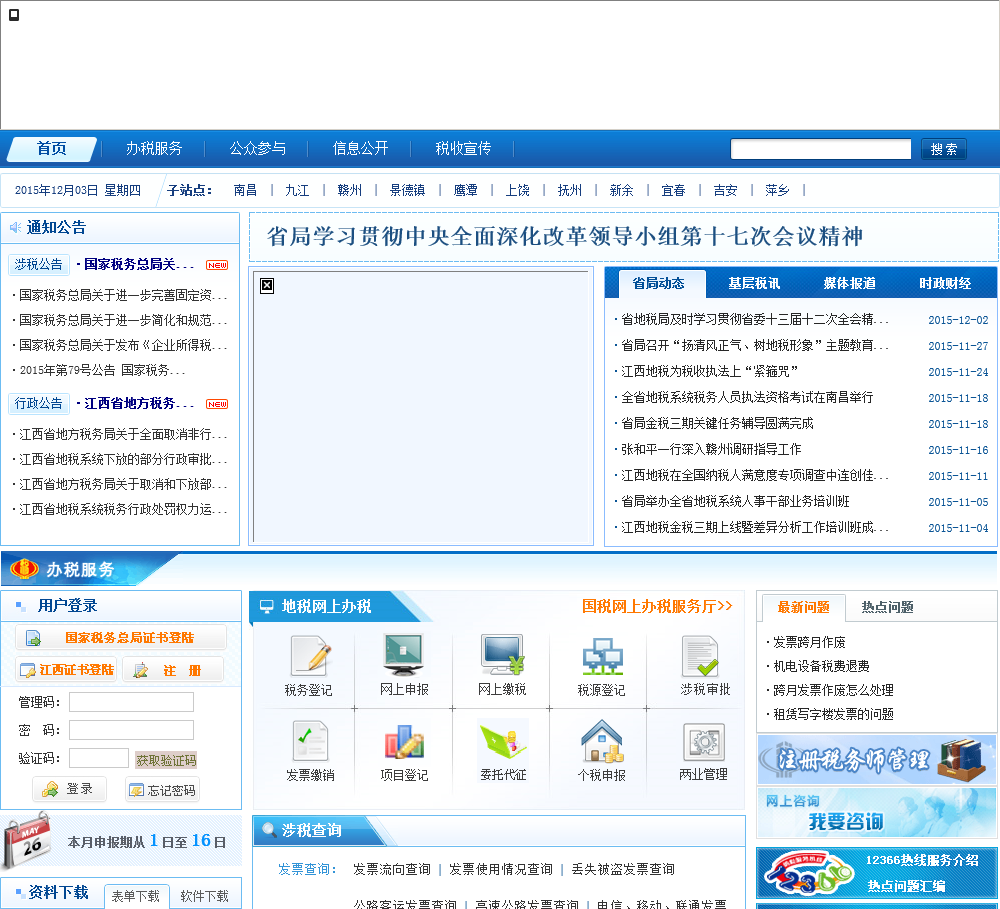This screenshot has height=909, width=1000.
Task: Open the 赣州 subsite link
Action: click(x=349, y=190)
